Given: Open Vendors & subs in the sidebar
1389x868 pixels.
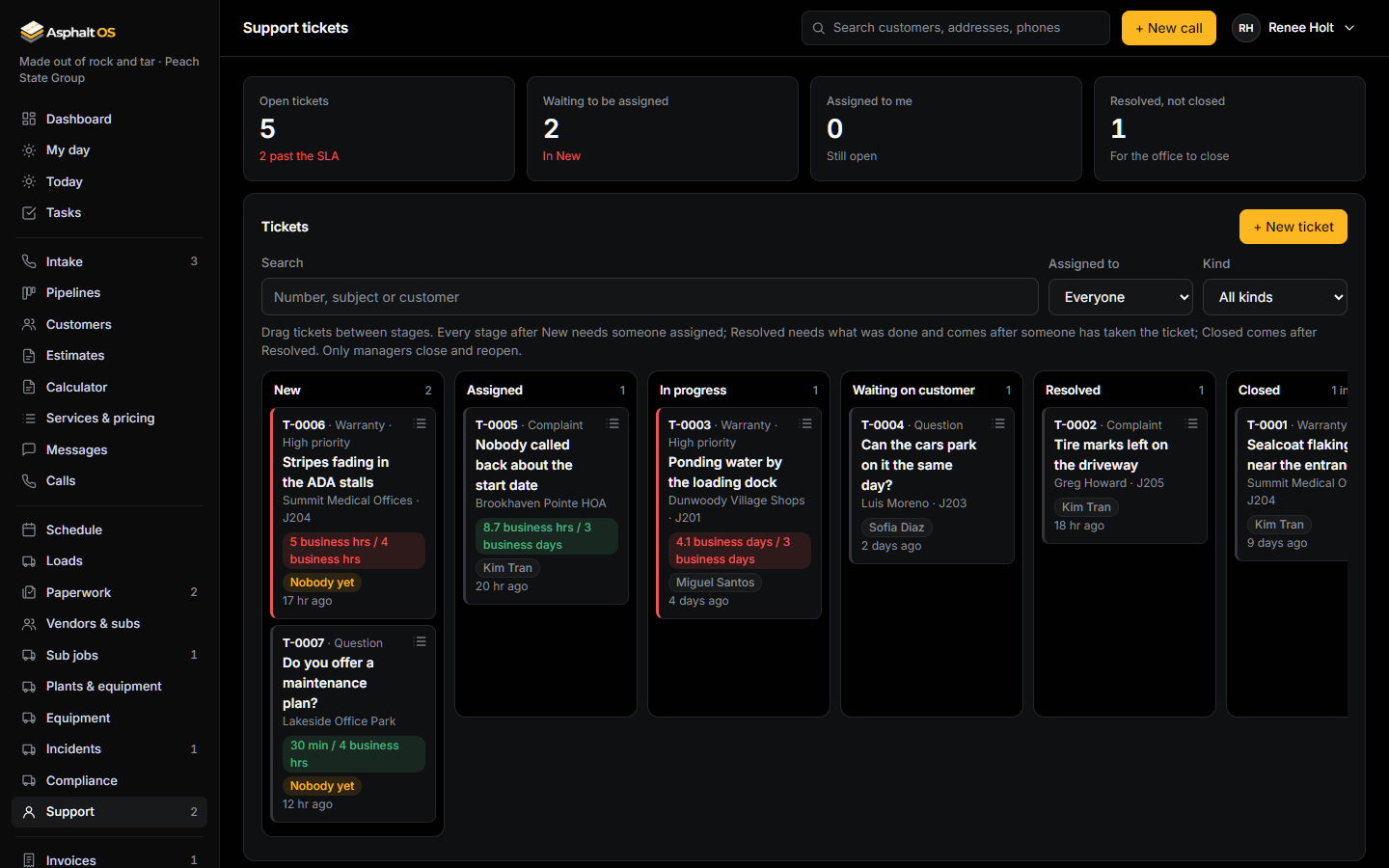Looking at the screenshot, I should pyautogui.click(x=109, y=624).
